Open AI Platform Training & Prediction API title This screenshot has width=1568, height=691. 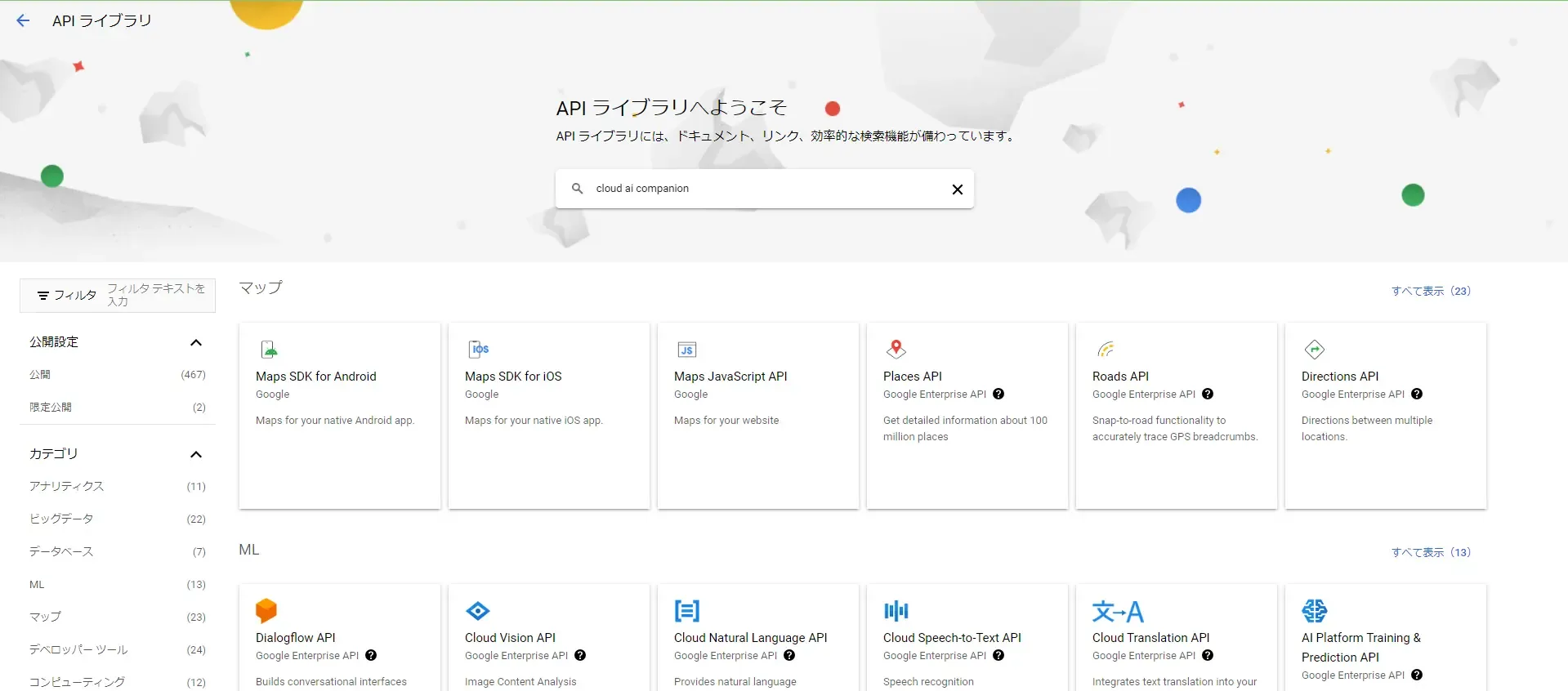(1361, 648)
